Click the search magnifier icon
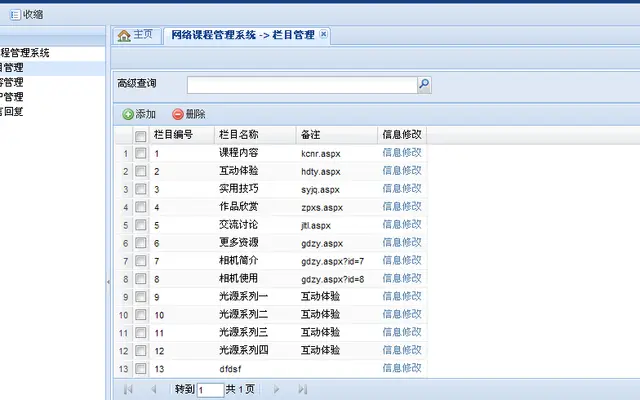The image size is (640, 400). 424,85
